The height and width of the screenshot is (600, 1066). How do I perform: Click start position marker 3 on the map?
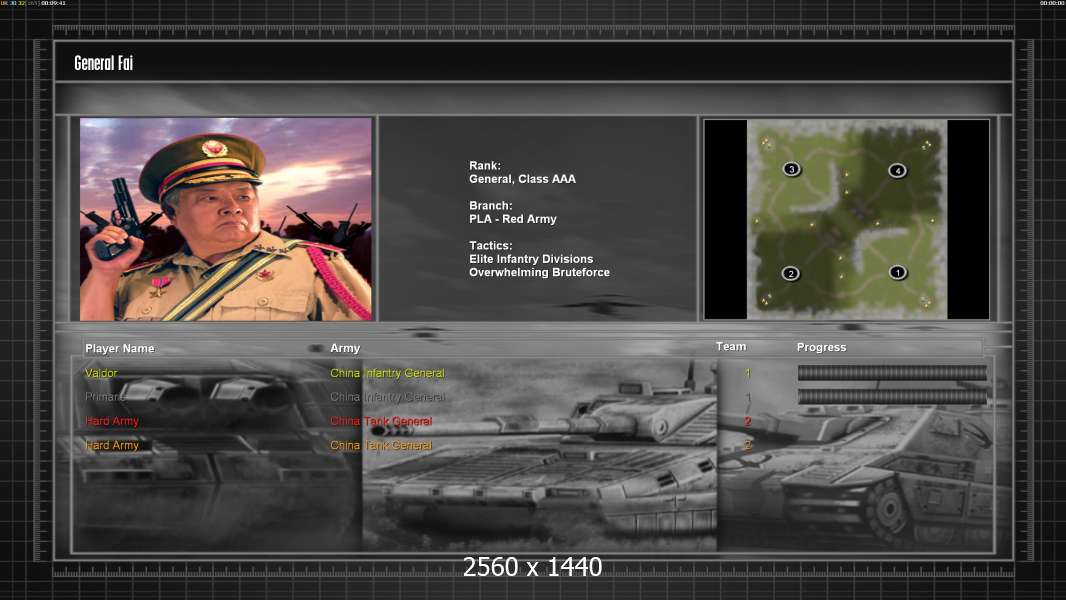click(791, 169)
